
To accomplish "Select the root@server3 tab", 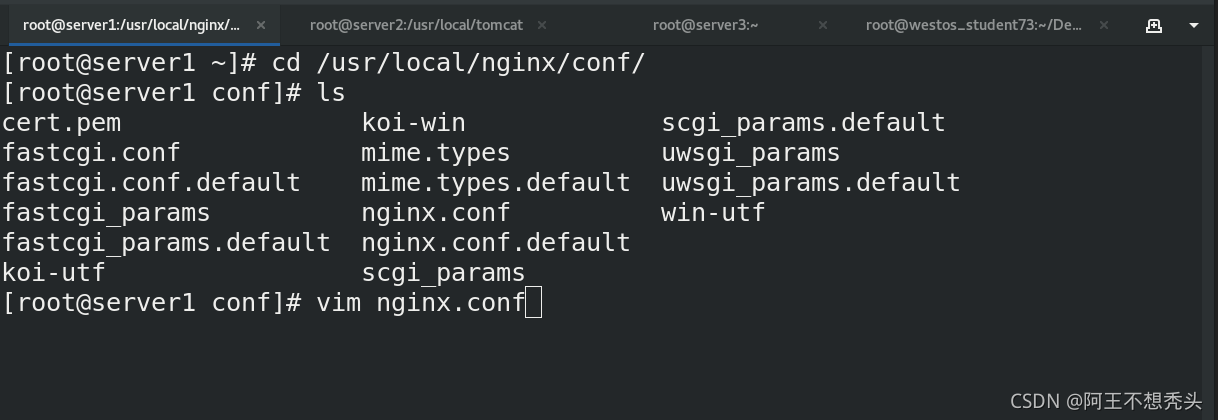I will pos(705,25).
